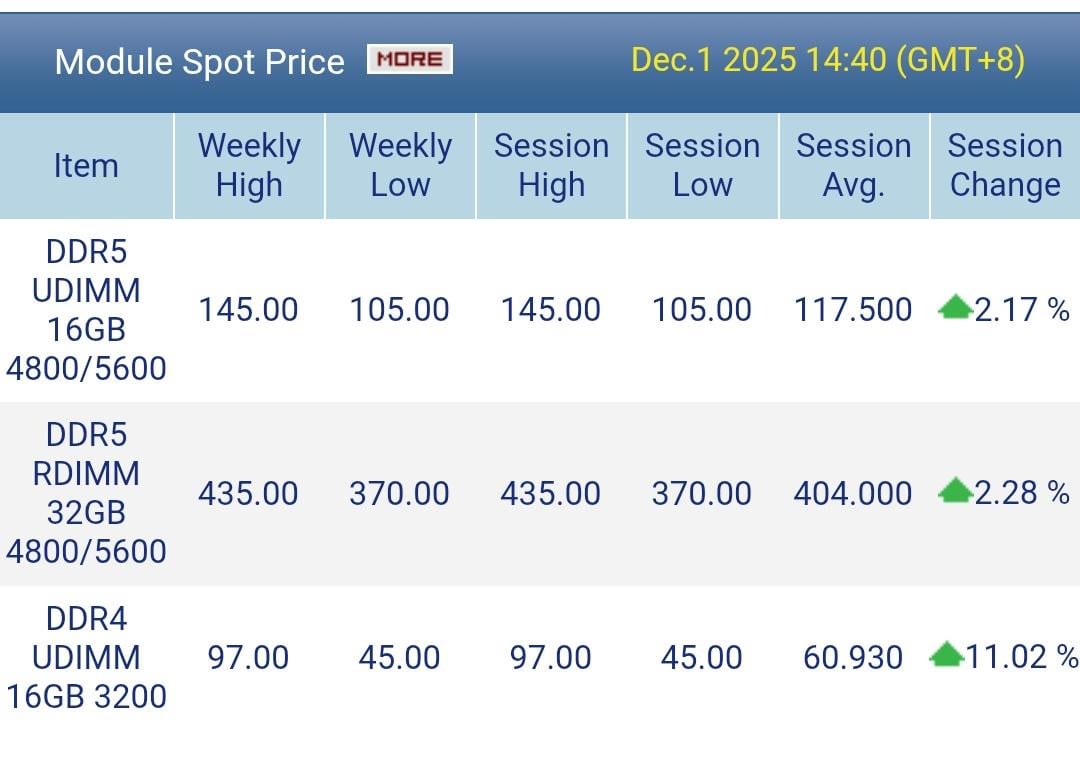
Task: Open the Module Spot Price heading
Action: [200, 62]
